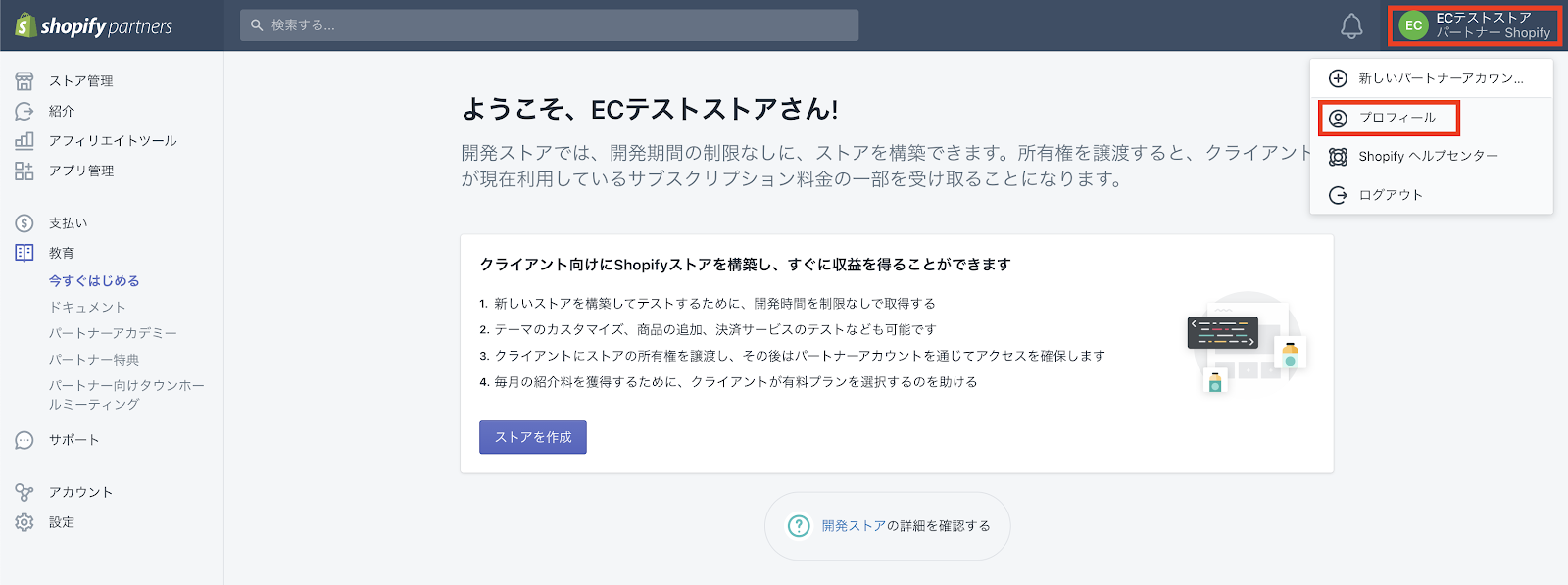The height and width of the screenshot is (585, 1568).
Task: Click the 支払い dollar icon in sidebar
Action: pos(24,223)
